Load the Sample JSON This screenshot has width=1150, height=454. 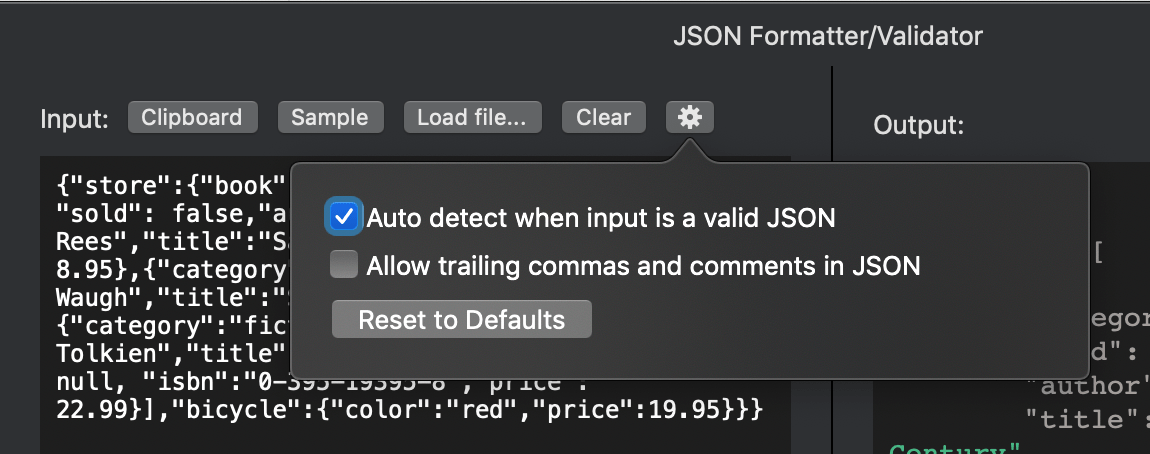click(x=330, y=117)
